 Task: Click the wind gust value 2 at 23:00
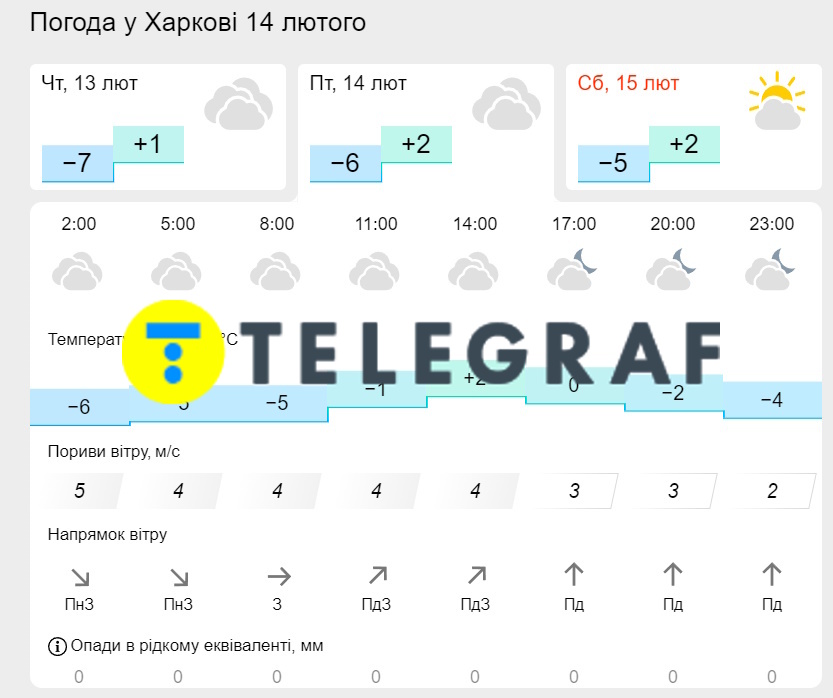pyautogui.click(x=771, y=491)
